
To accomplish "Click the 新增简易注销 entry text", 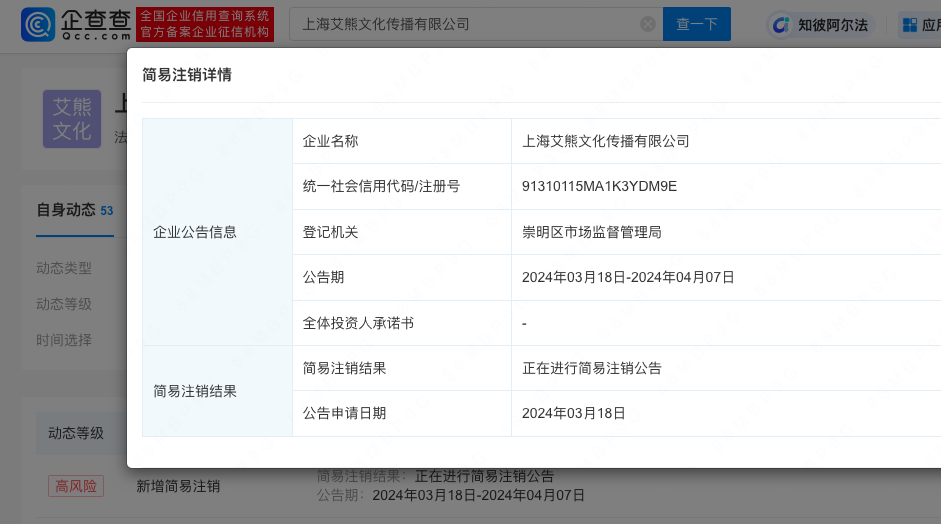I will 178,486.
